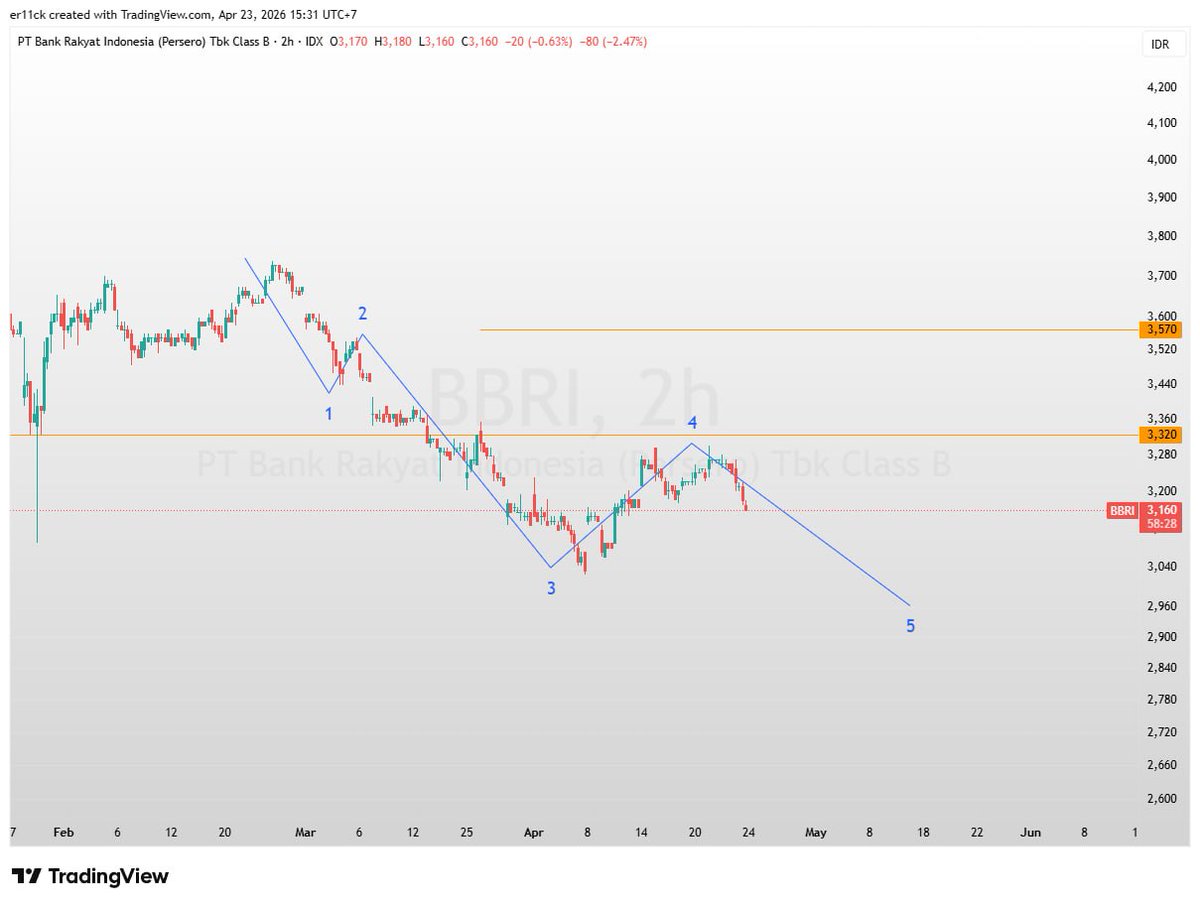This screenshot has height=906, width=1200.
Task: Click 3,440 on the price axis
Action: tap(1162, 384)
